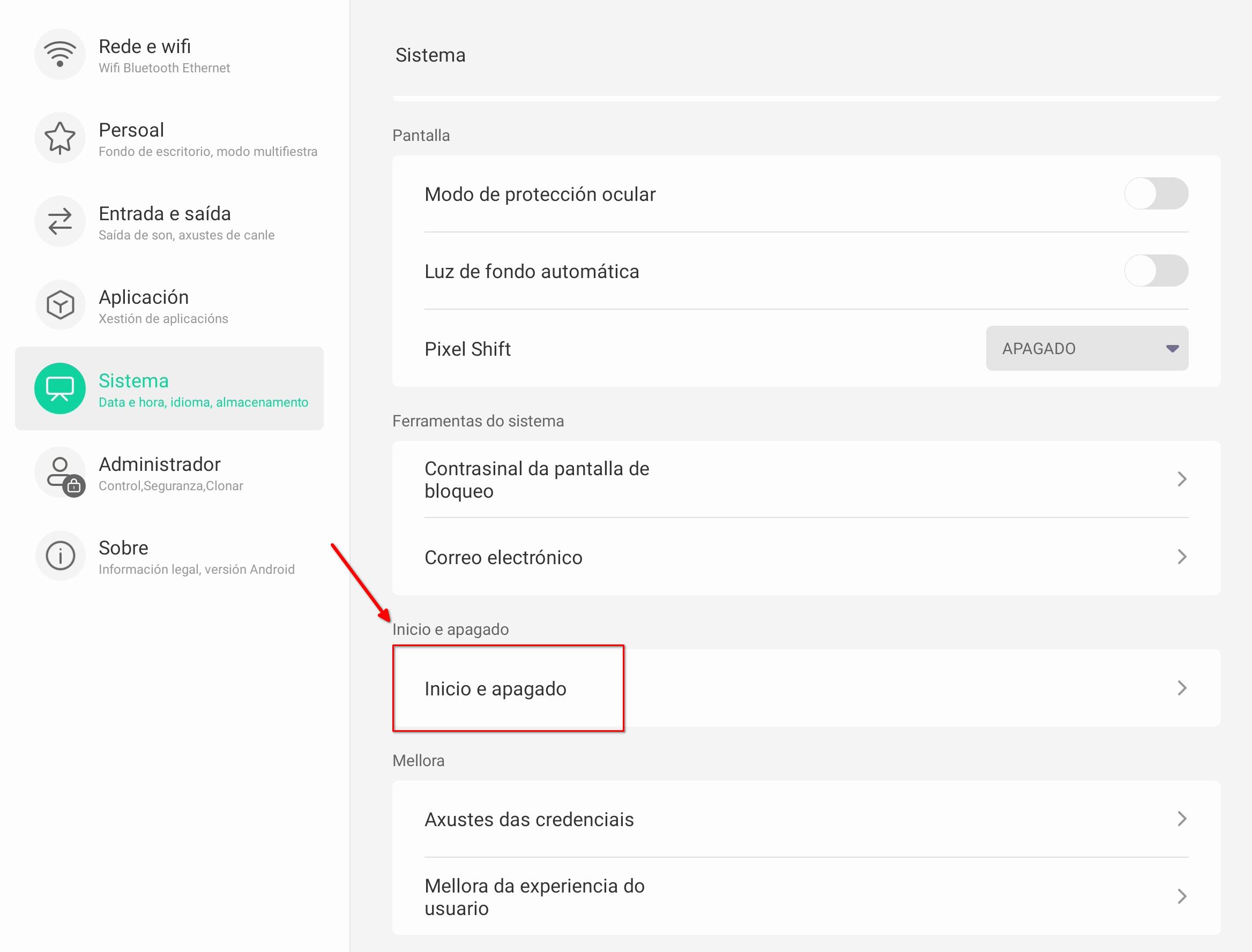Click the arrows icon for Entrada e saída
This screenshot has height=952, width=1252.
(x=59, y=221)
